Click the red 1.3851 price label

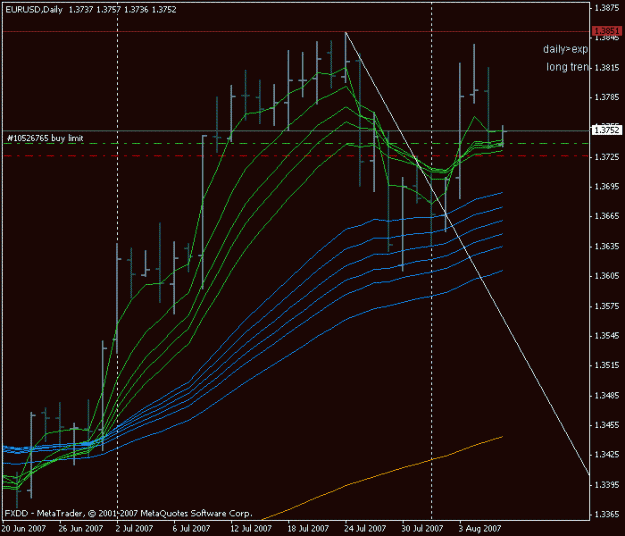point(606,31)
